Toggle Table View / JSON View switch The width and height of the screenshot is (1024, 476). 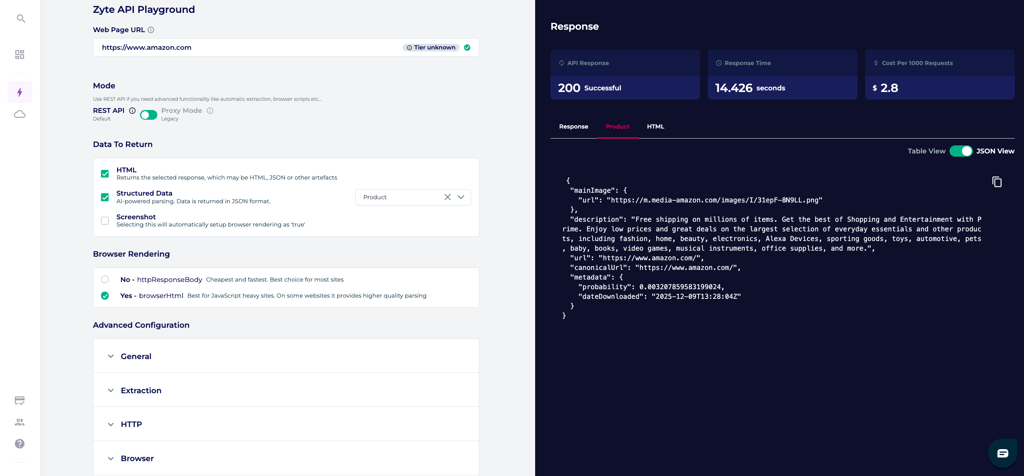point(961,151)
